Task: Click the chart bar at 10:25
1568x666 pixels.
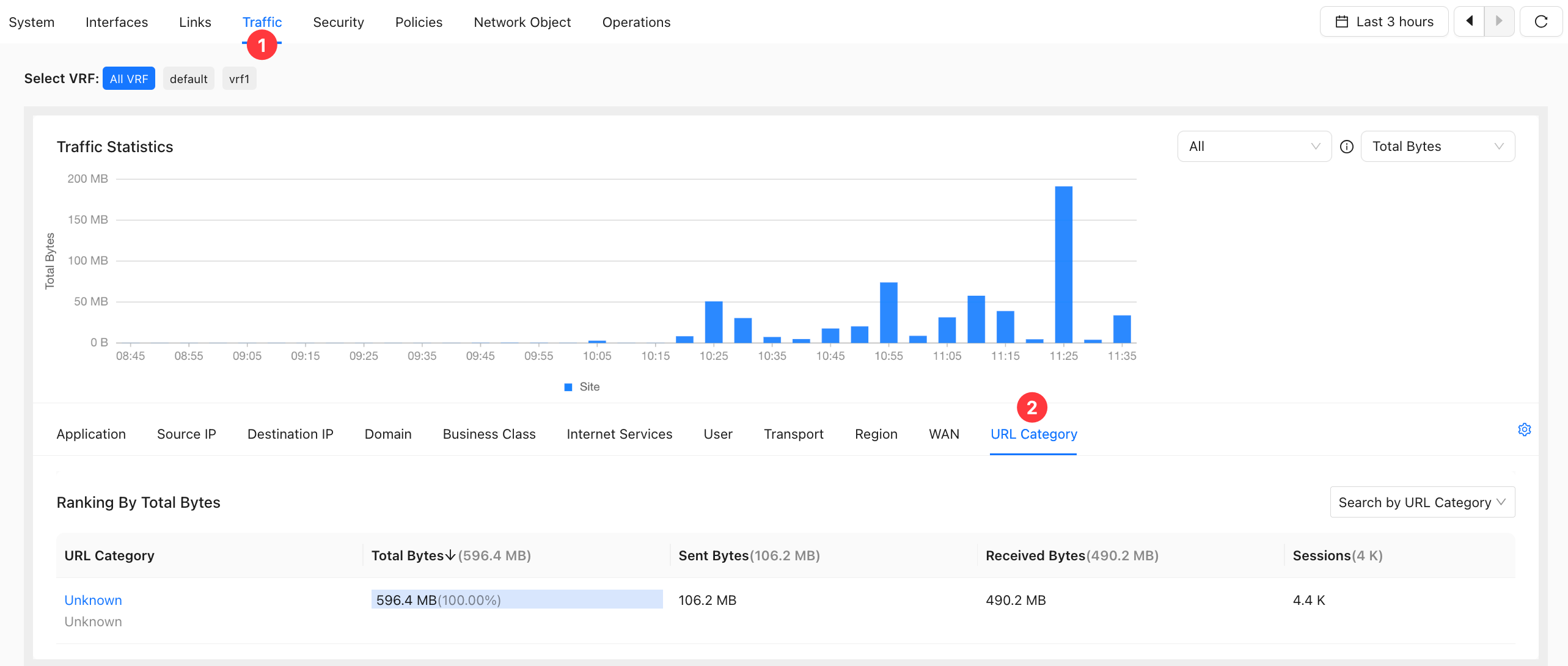Action: 714,322
